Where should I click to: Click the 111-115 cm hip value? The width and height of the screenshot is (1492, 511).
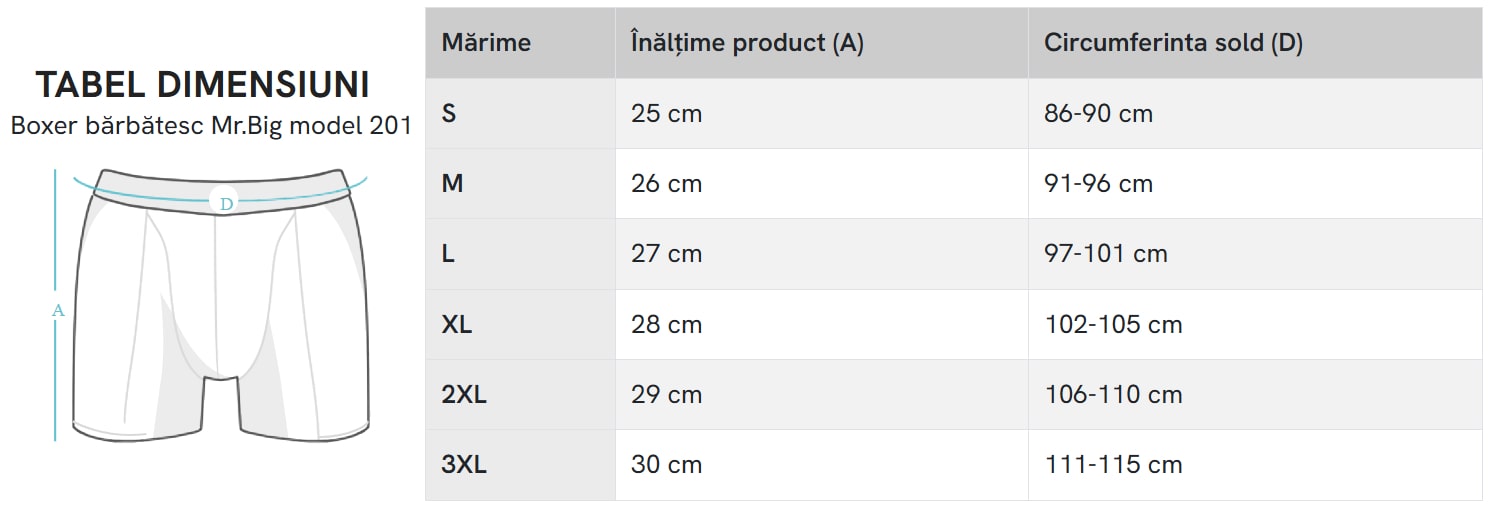(x=1113, y=465)
